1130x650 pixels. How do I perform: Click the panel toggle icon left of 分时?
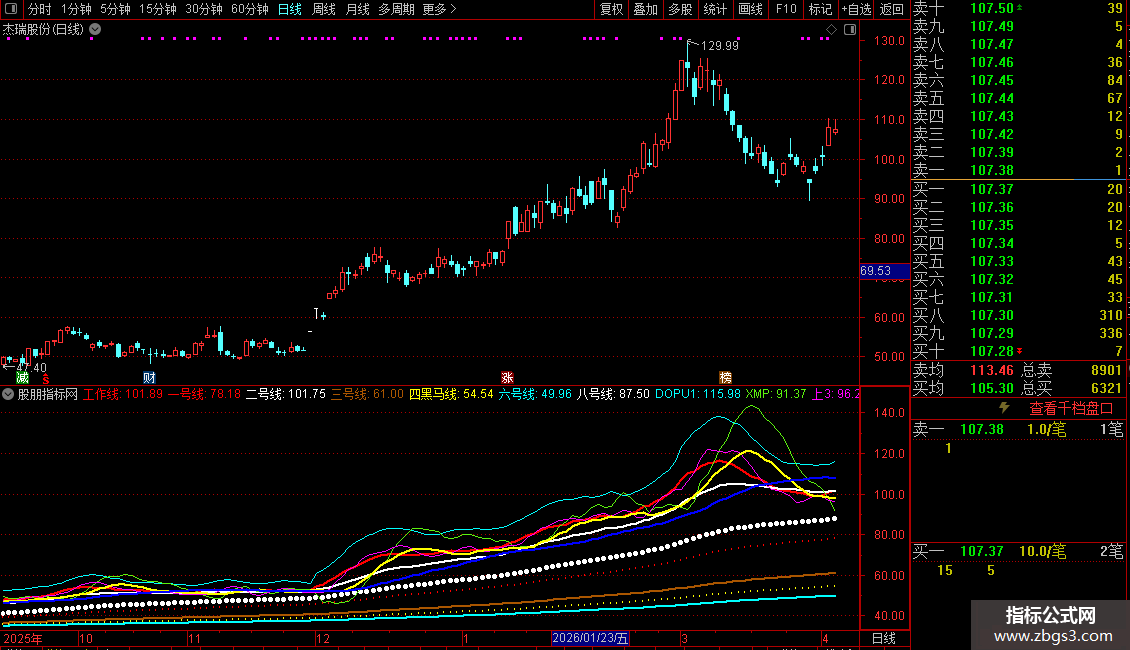tap(11, 9)
